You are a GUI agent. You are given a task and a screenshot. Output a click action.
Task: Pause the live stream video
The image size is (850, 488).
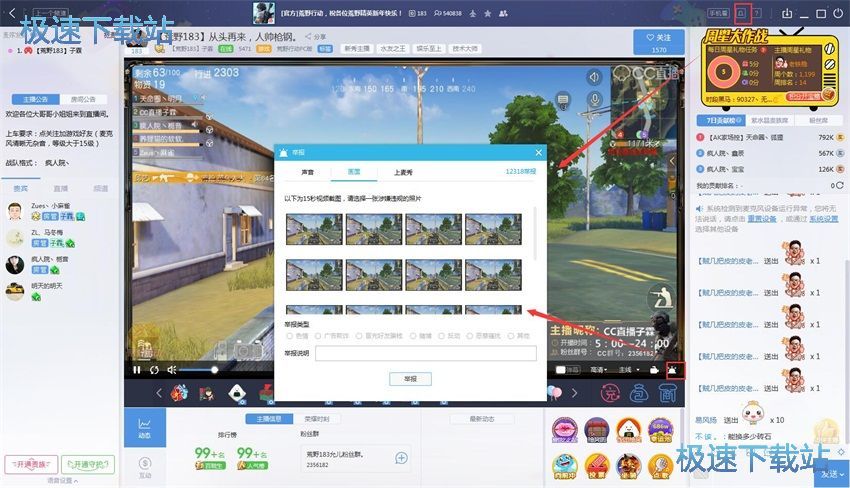point(137,370)
